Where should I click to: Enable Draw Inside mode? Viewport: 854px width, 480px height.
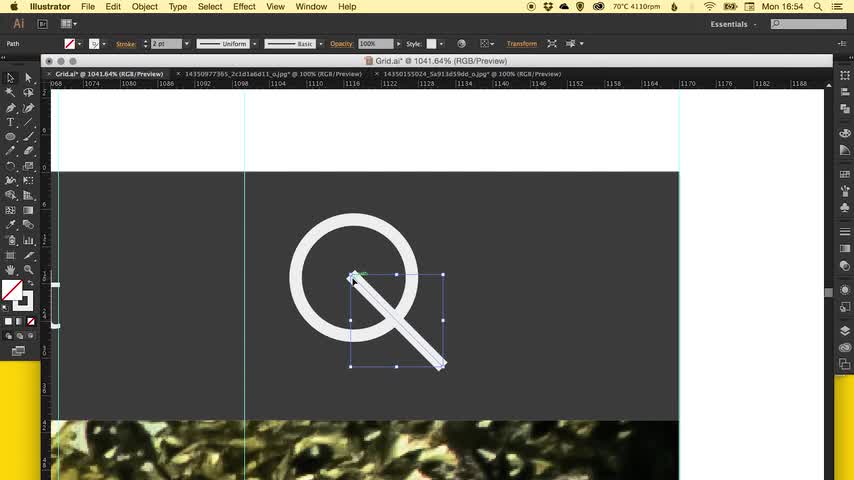point(31,336)
